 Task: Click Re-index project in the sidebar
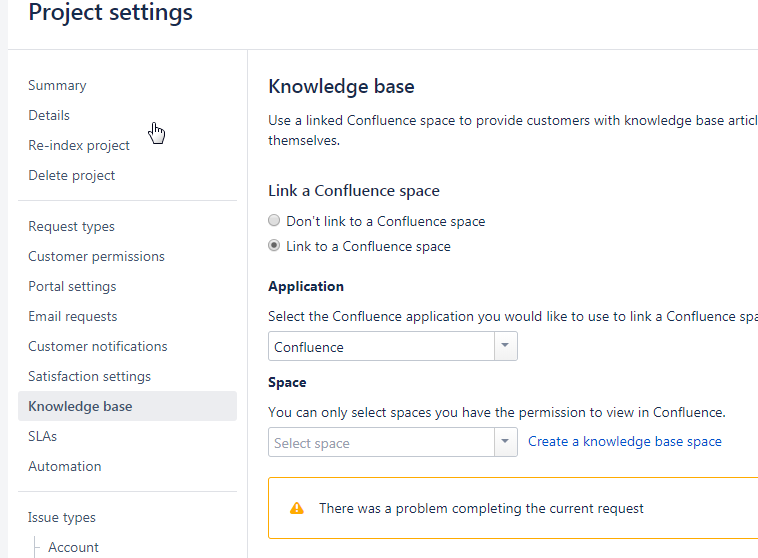coord(79,145)
